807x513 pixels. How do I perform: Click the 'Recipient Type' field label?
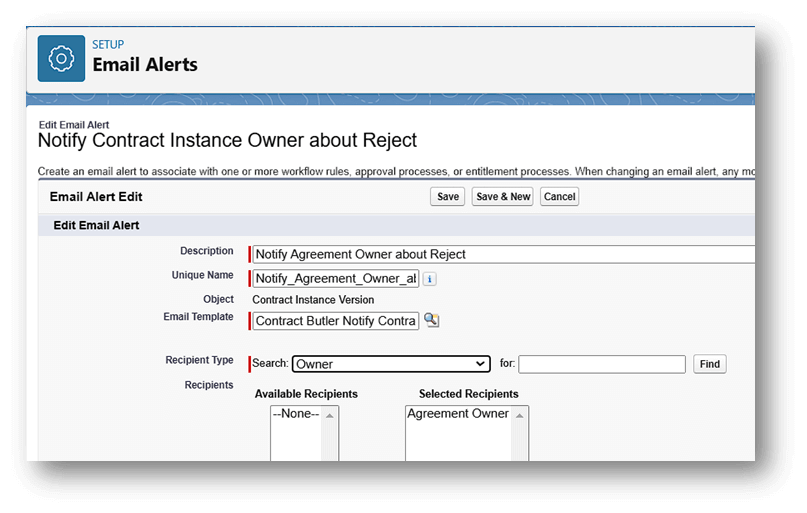[x=199, y=360]
